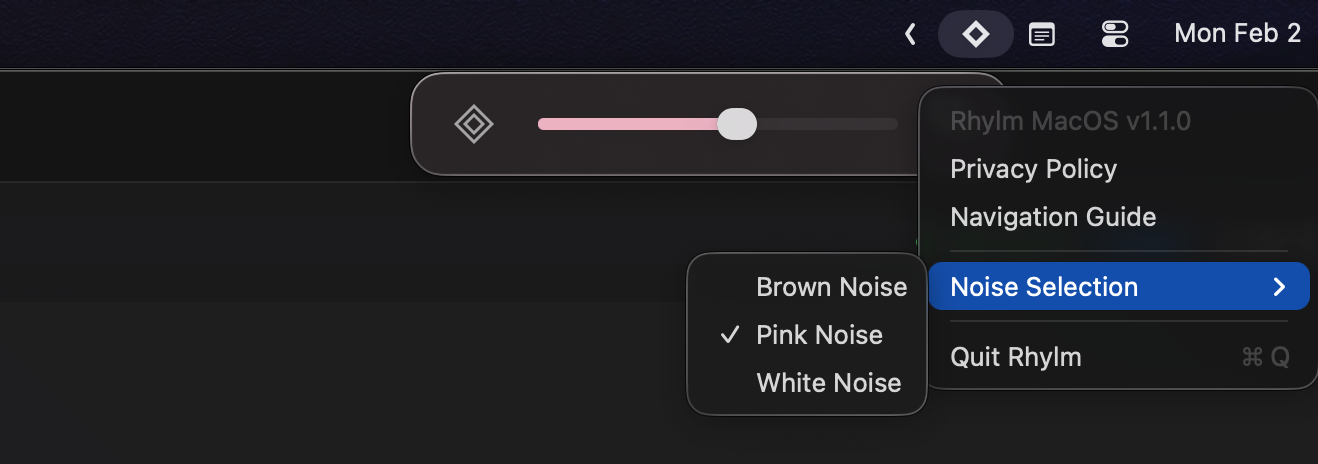Expand the Noise Selection submenu arrow
This screenshot has width=1318, height=464.
click(x=1279, y=287)
